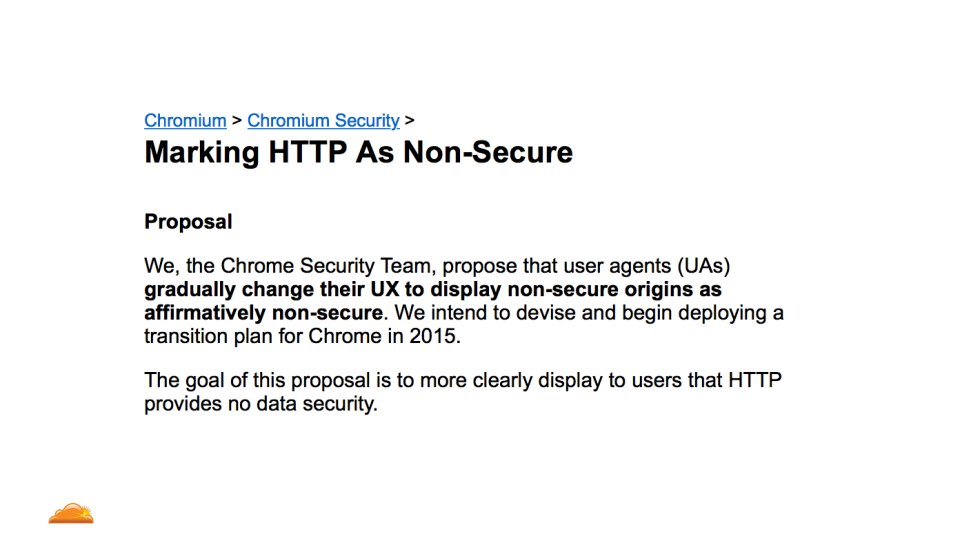Select the "Proposal" subheading
The image size is (960, 540).
(188, 221)
